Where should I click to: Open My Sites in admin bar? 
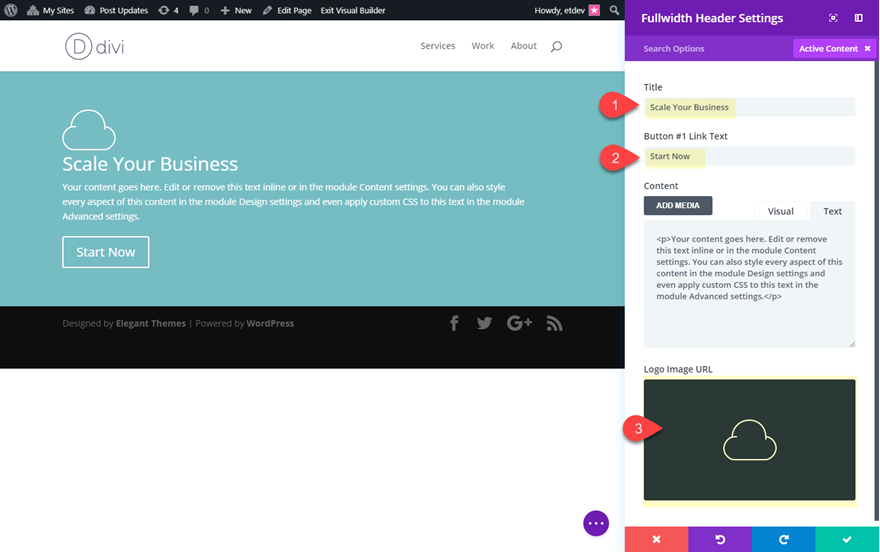[51, 10]
